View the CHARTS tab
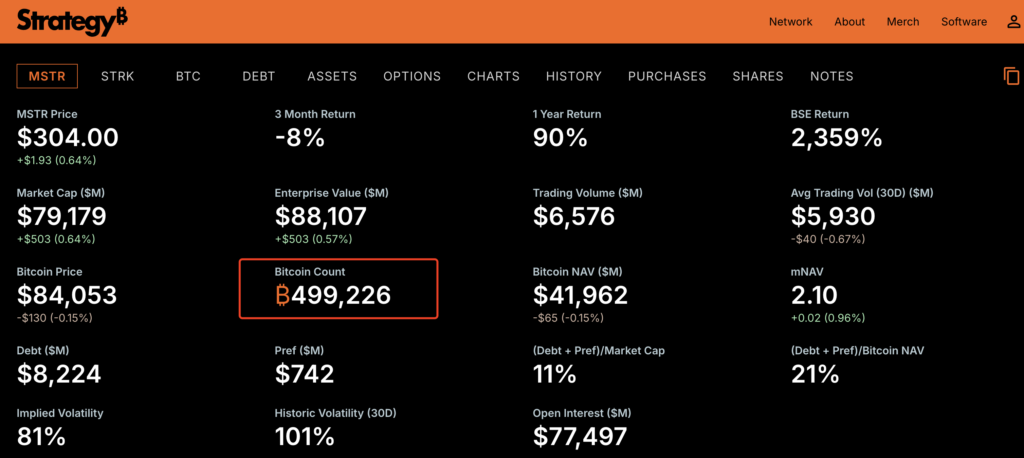Screen dimensions: 1024x458 pos(493,76)
